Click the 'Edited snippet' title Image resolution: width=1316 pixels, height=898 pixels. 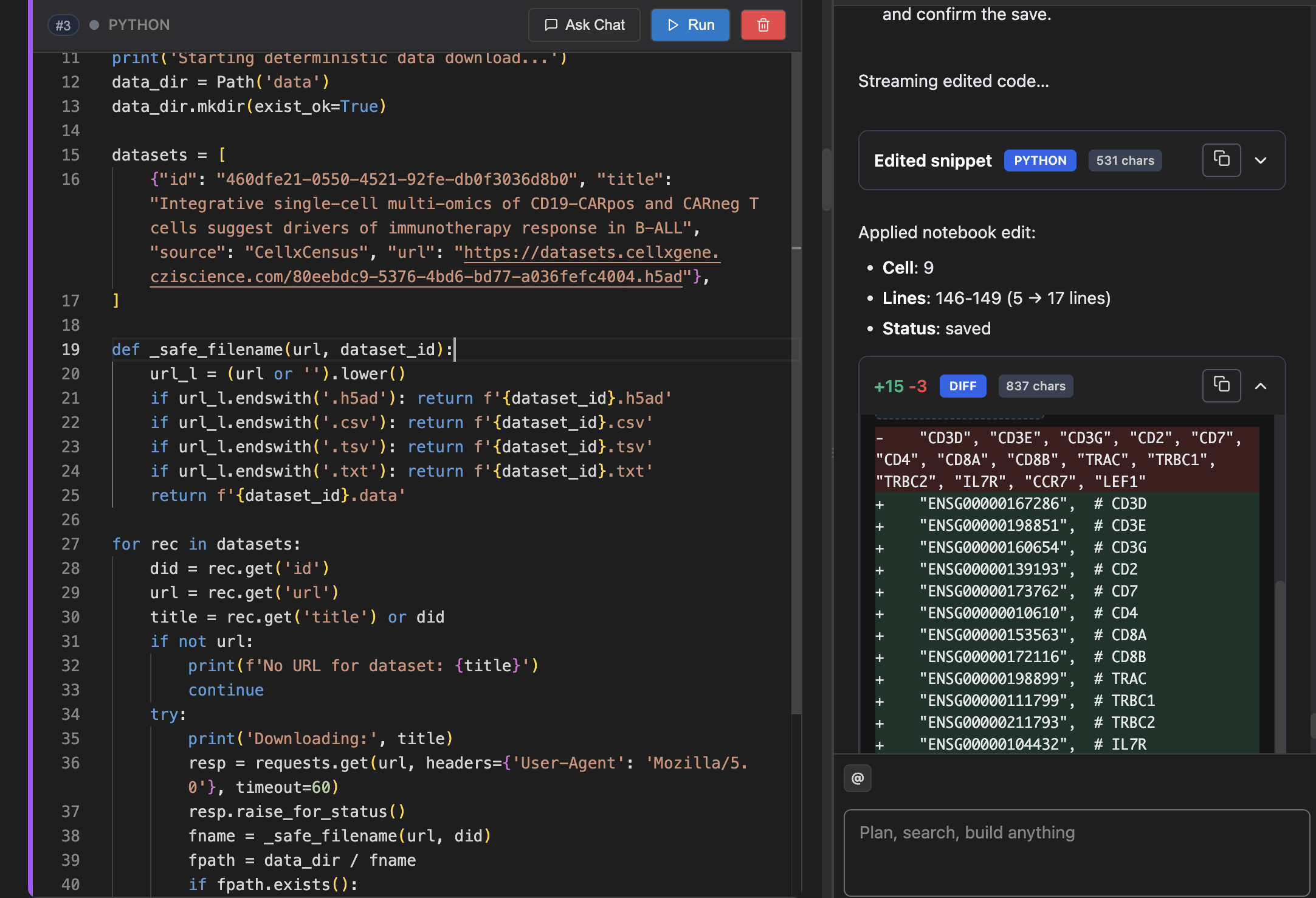click(x=932, y=161)
